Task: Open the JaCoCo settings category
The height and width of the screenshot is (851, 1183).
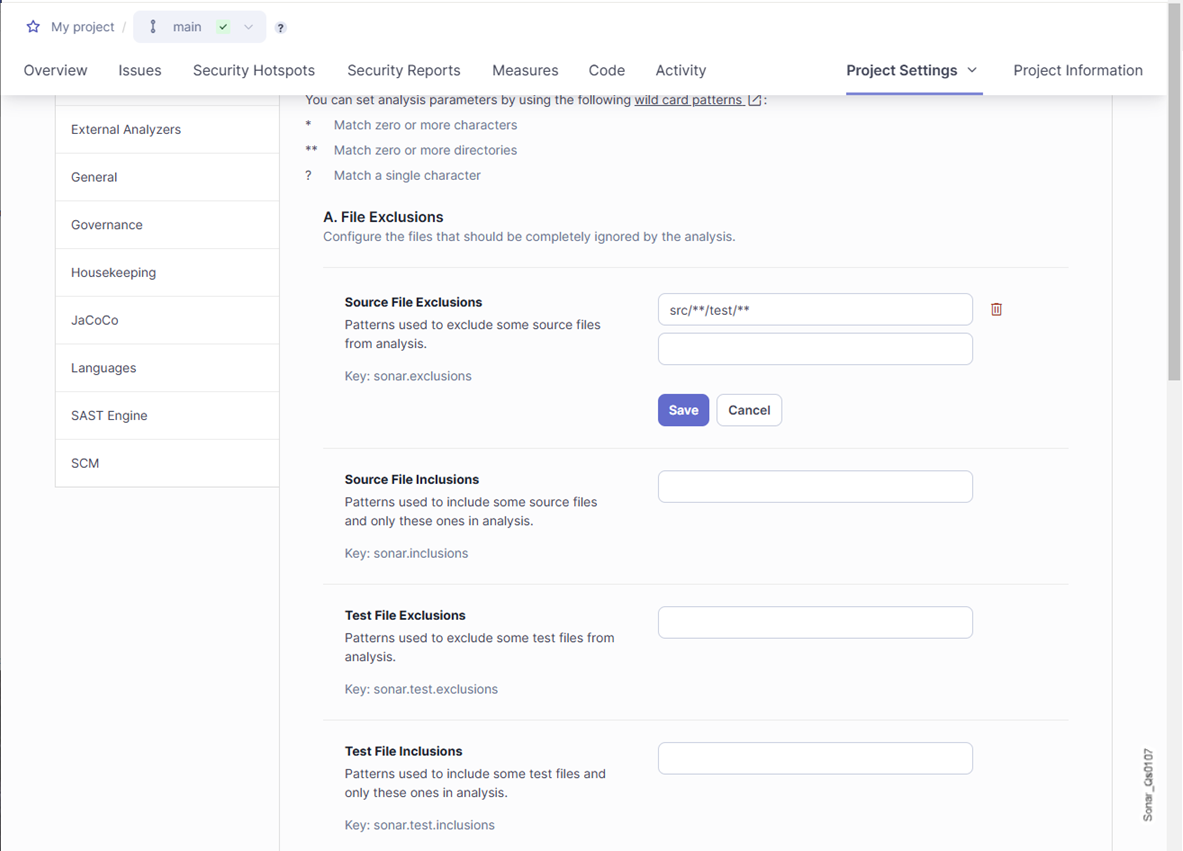Action: tap(94, 319)
